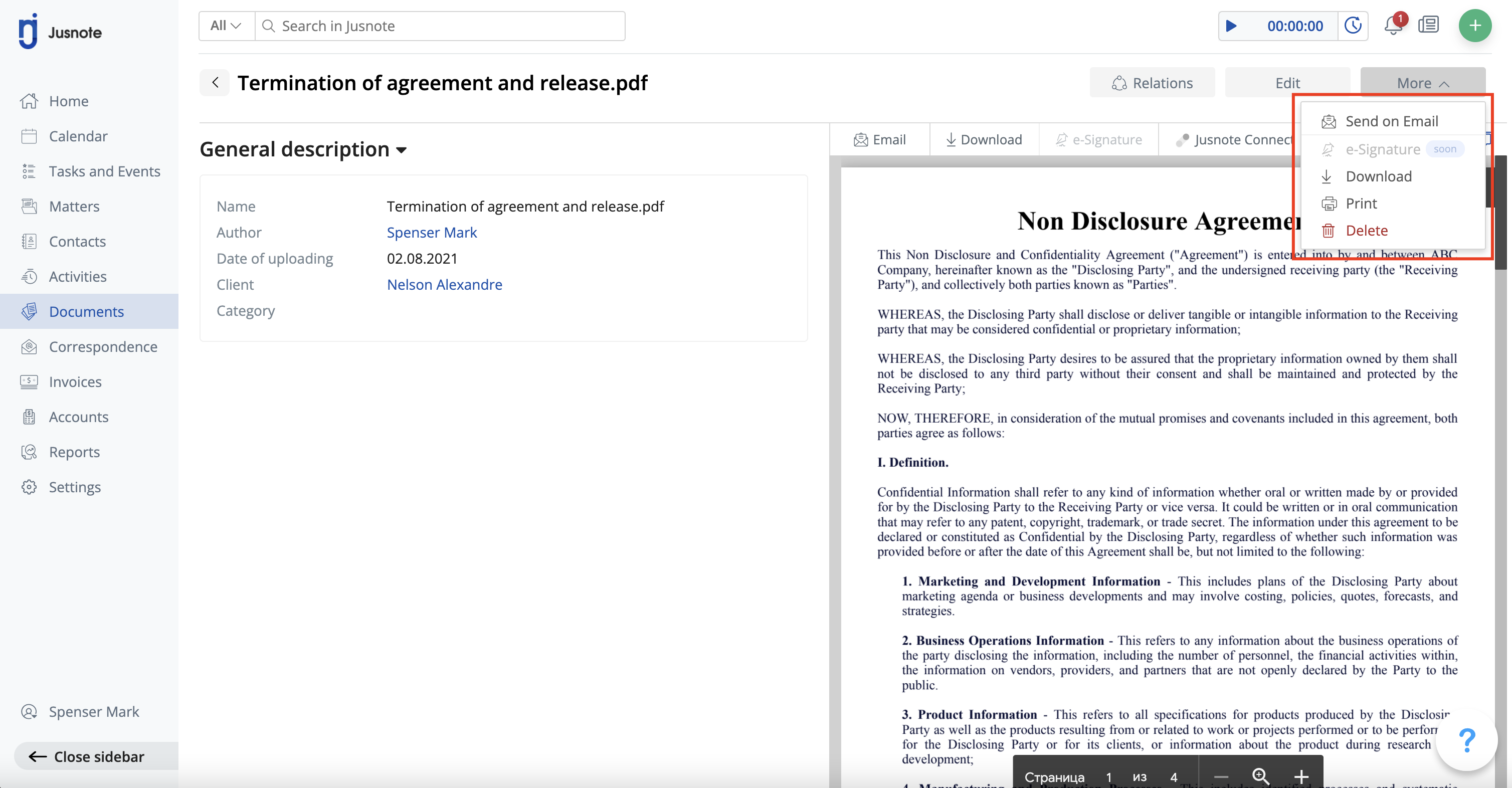Image resolution: width=1512 pixels, height=788 pixels.
Task: Click the Search in Jusnote field
Action: point(440,26)
